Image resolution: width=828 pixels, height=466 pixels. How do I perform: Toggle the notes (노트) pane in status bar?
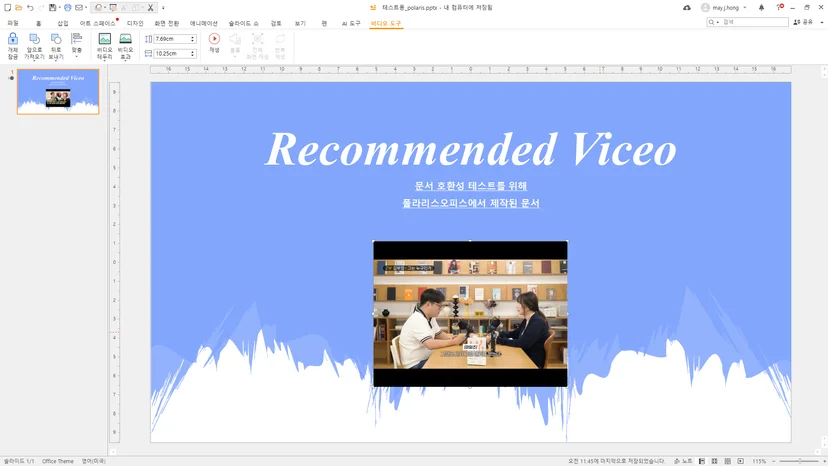683,461
